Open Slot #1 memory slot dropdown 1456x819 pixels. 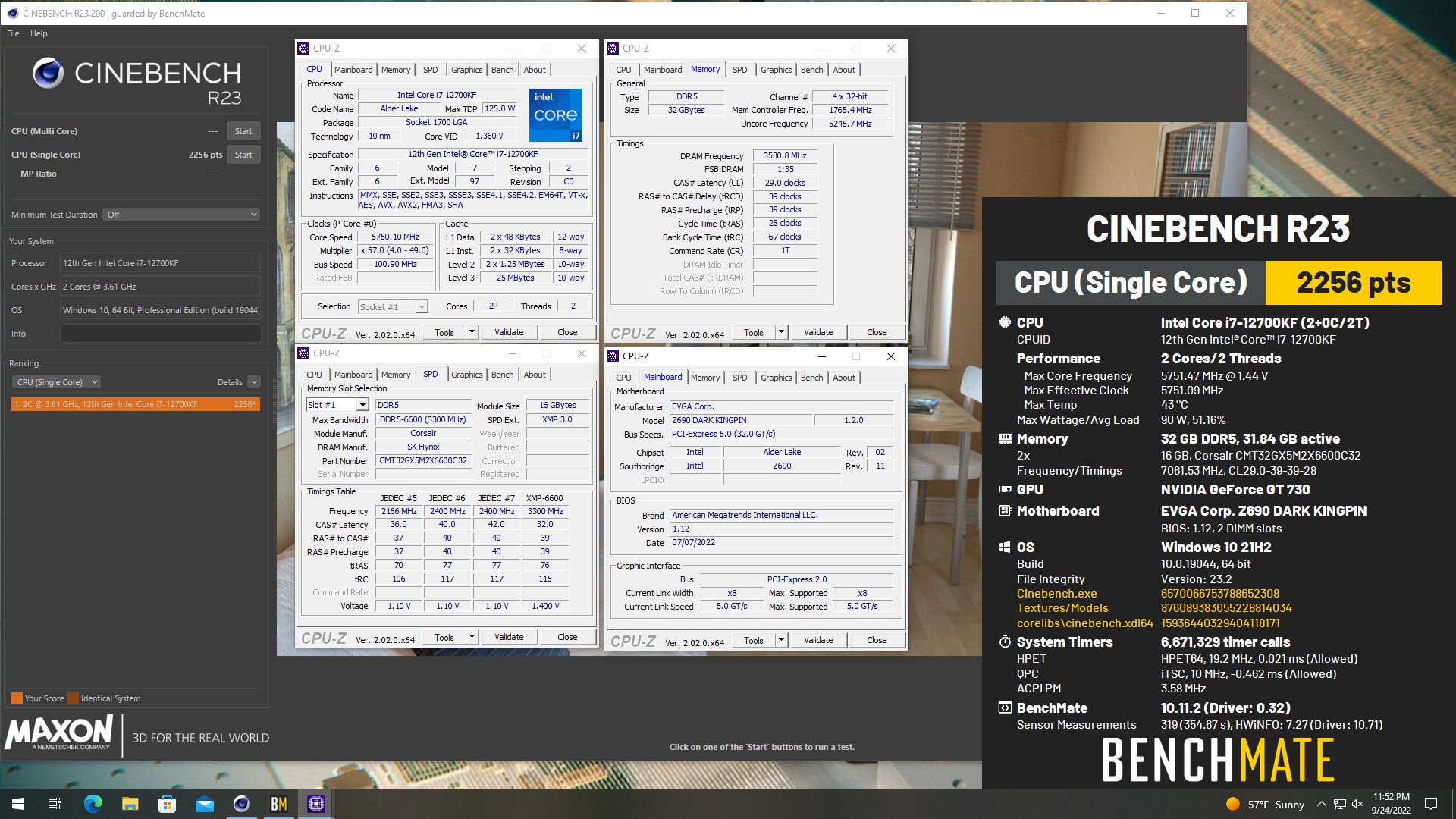click(337, 405)
